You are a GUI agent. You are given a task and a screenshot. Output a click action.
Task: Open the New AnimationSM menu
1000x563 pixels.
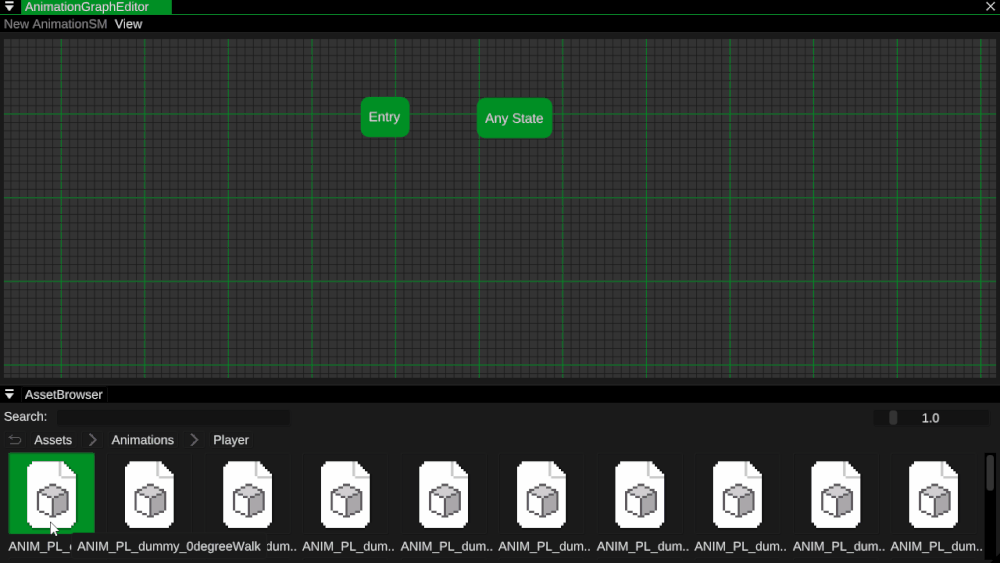tap(55, 24)
